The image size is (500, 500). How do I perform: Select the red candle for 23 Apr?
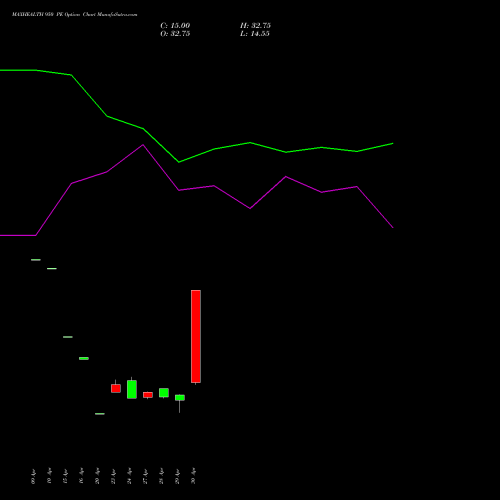(x=116, y=388)
